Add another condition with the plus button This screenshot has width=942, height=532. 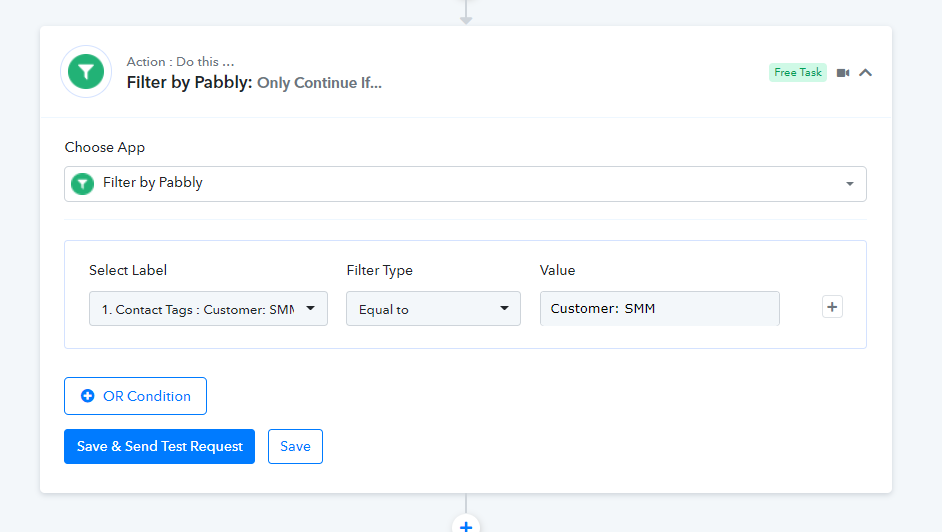(832, 307)
